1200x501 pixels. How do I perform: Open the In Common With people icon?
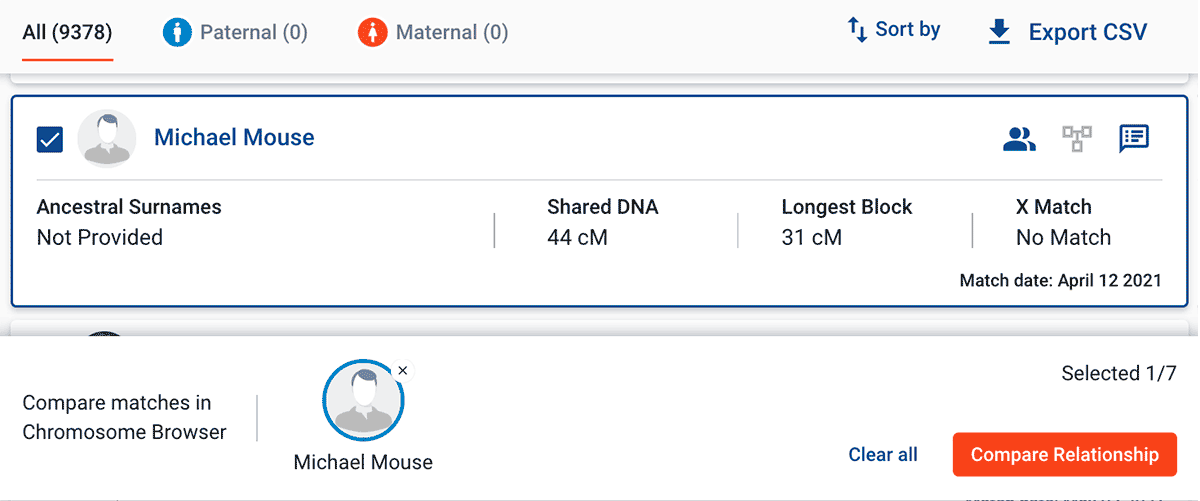(1019, 139)
